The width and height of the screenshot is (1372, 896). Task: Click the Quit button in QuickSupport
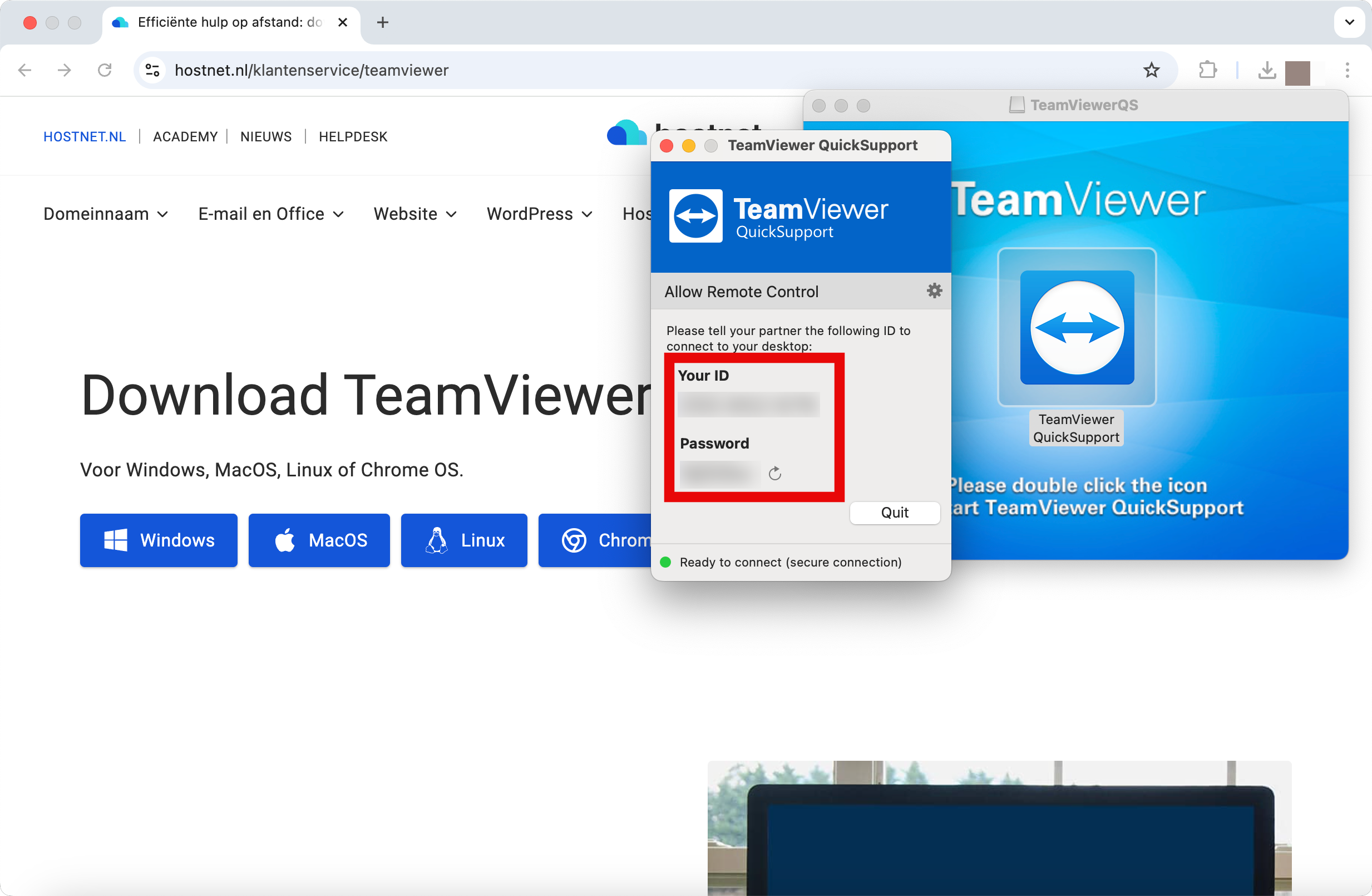895,513
